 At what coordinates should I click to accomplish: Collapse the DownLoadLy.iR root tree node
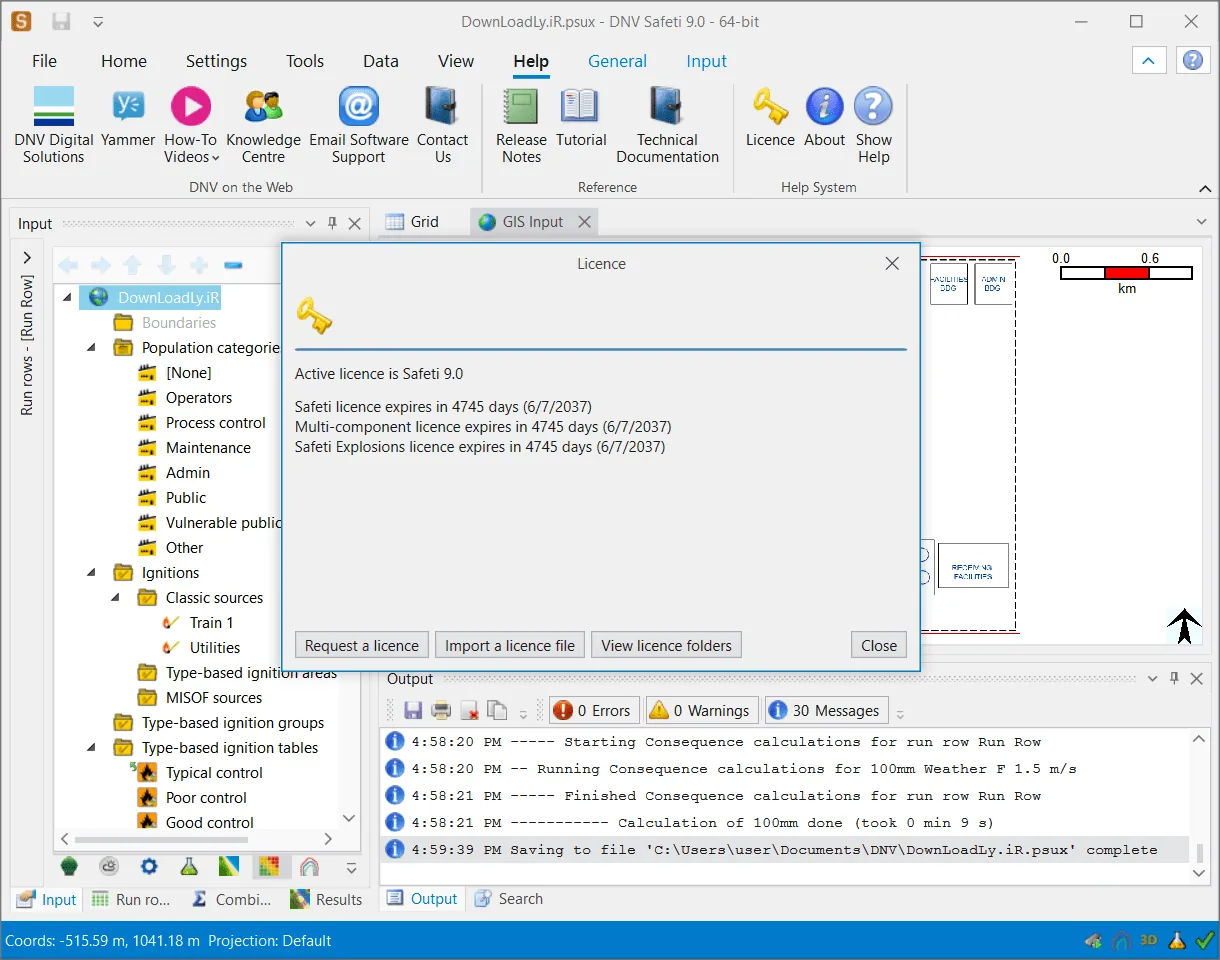click(x=68, y=297)
